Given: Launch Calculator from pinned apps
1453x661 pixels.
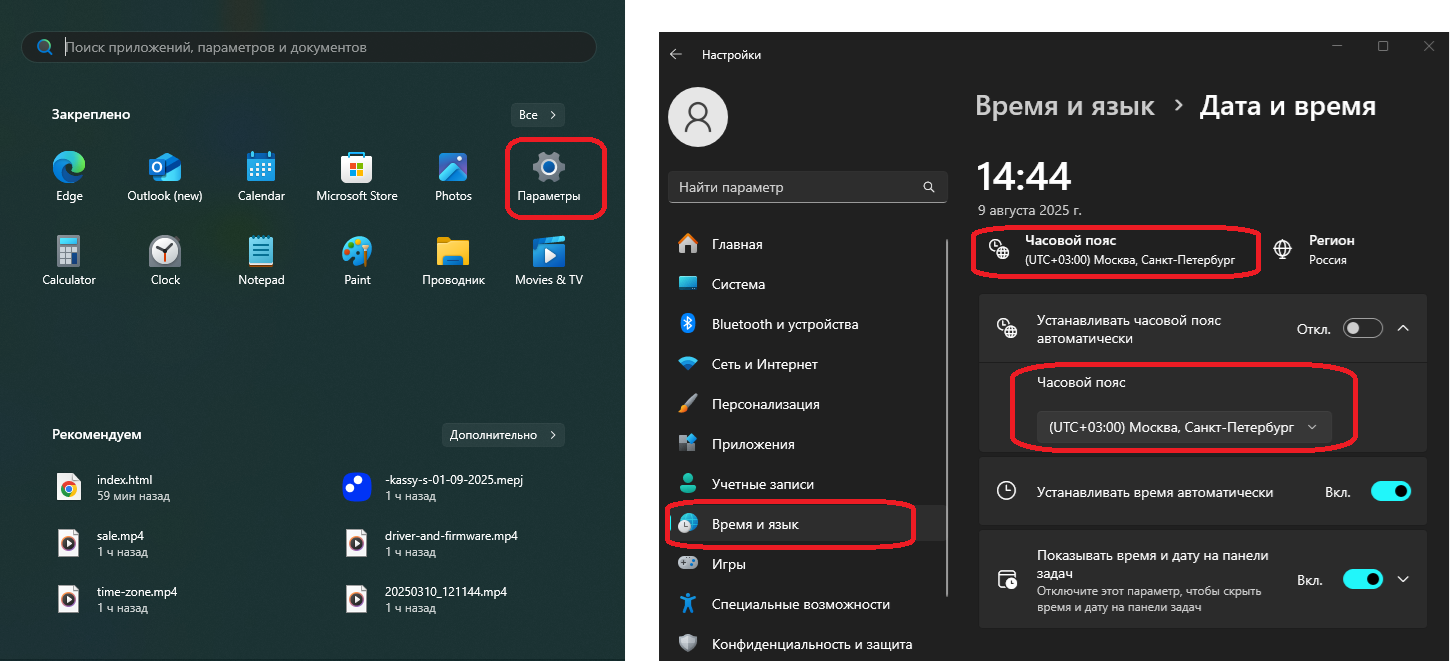Looking at the screenshot, I should (69, 261).
